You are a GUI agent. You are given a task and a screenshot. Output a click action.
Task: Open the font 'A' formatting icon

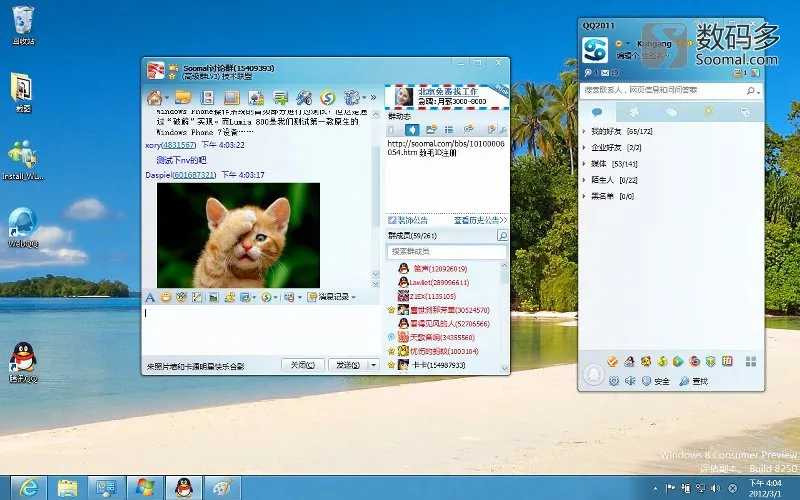pyautogui.click(x=149, y=297)
